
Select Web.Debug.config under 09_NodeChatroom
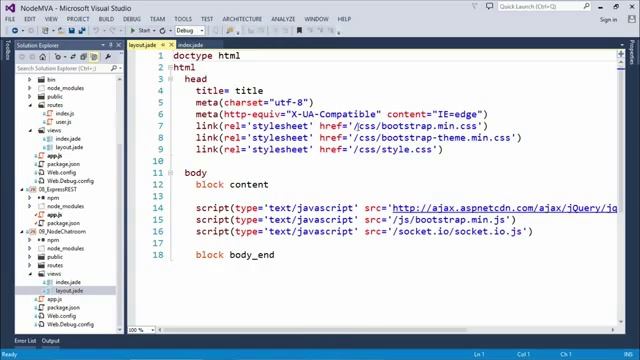click(70, 324)
